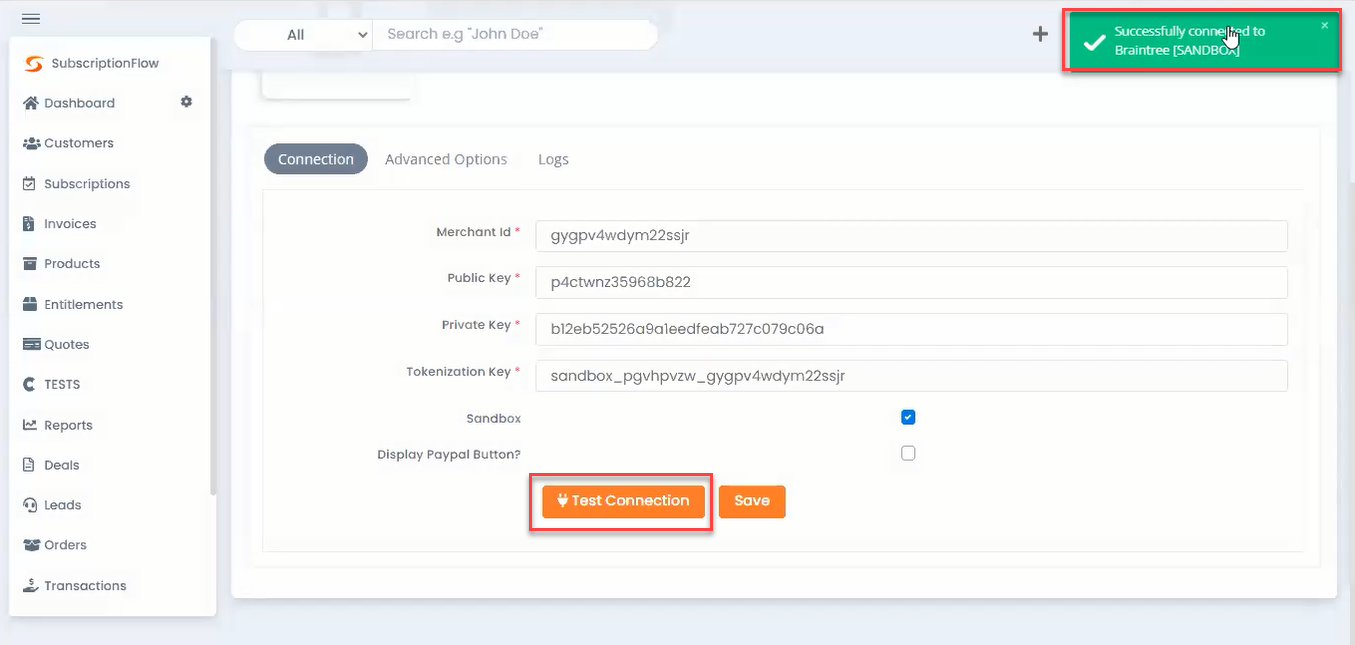This screenshot has height=645, width=1355.
Task: Open Dashboard settings gear icon
Action: pyautogui.click(x=186, y=102)
